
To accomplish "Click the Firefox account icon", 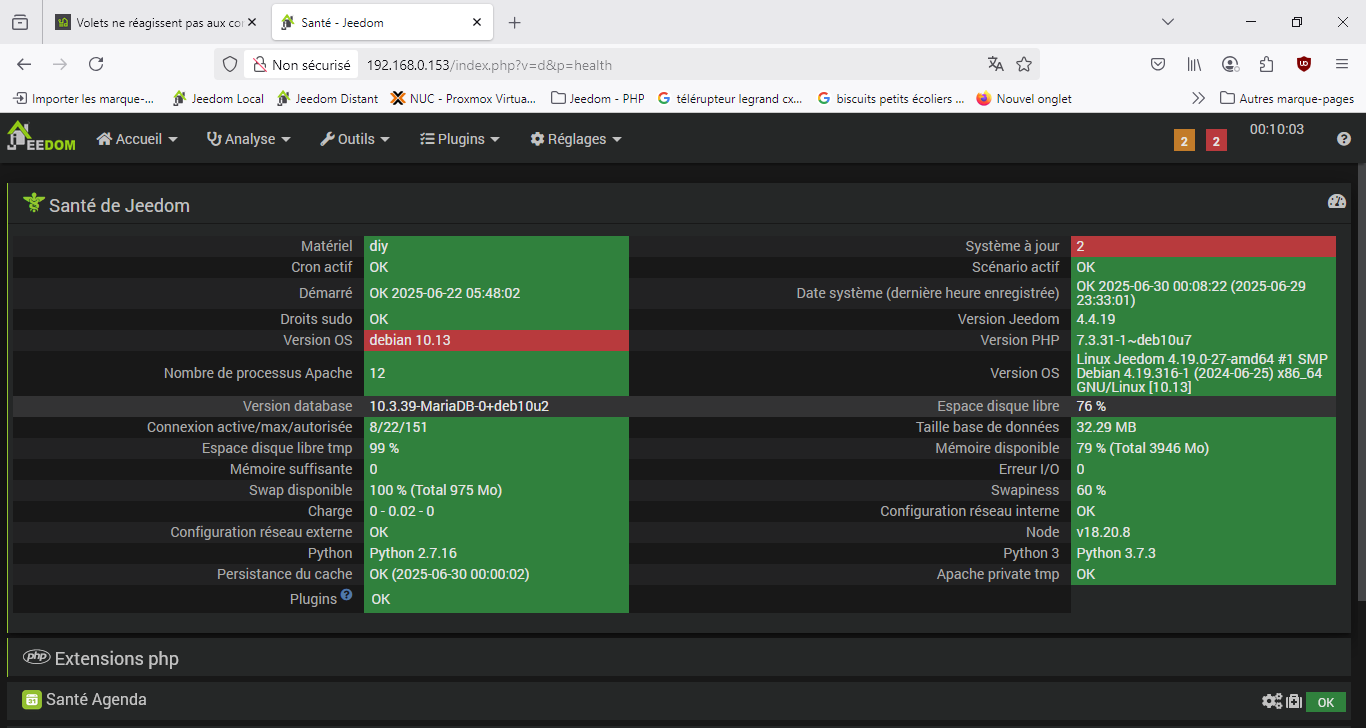I will 1230,64.
